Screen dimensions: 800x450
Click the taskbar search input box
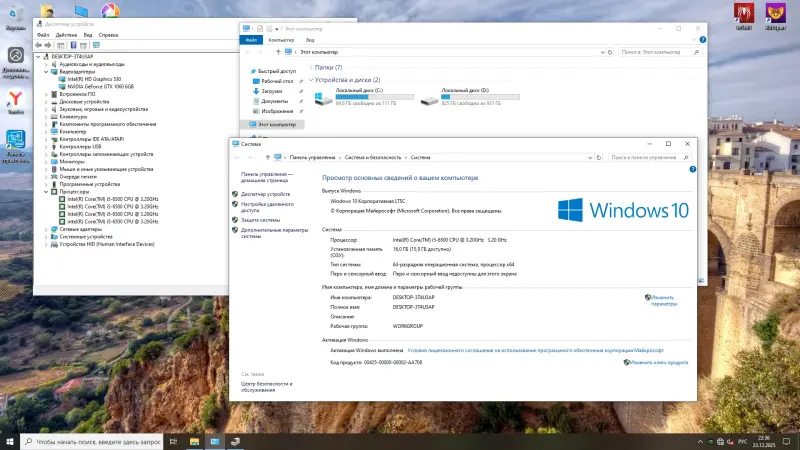[95, 440]
